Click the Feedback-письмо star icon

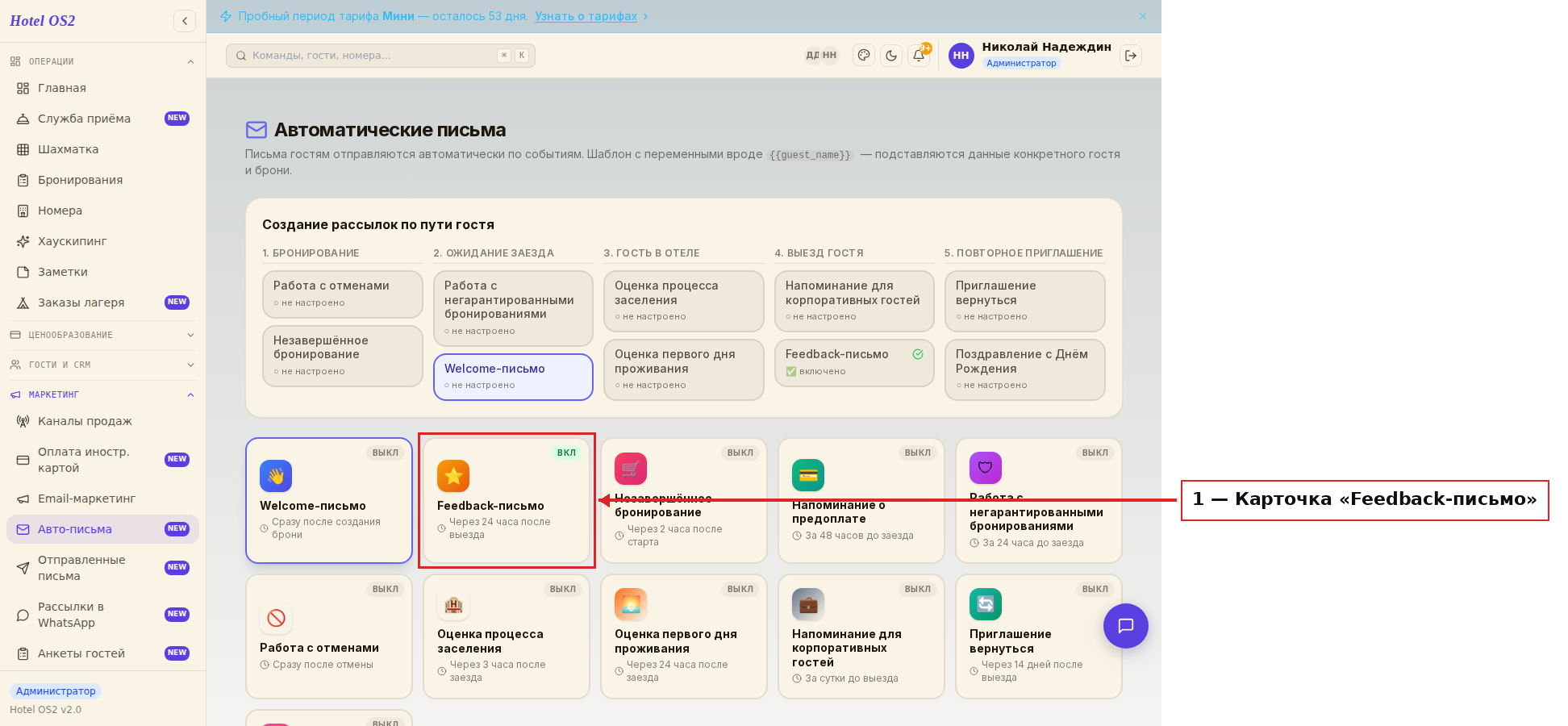[x=453, y=476]
